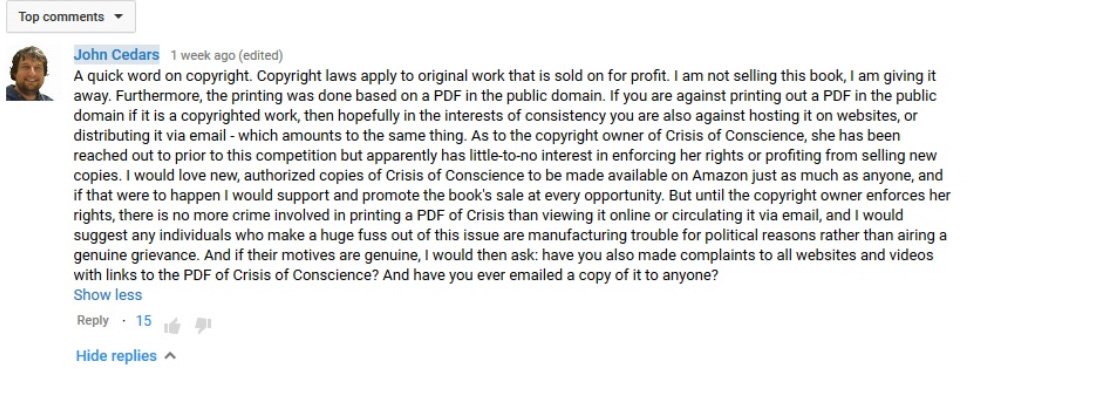Collapse the thread via Hide replies
Image resolution: width=1117 pixels, height=410 pixels.
(x=116, y=356)
